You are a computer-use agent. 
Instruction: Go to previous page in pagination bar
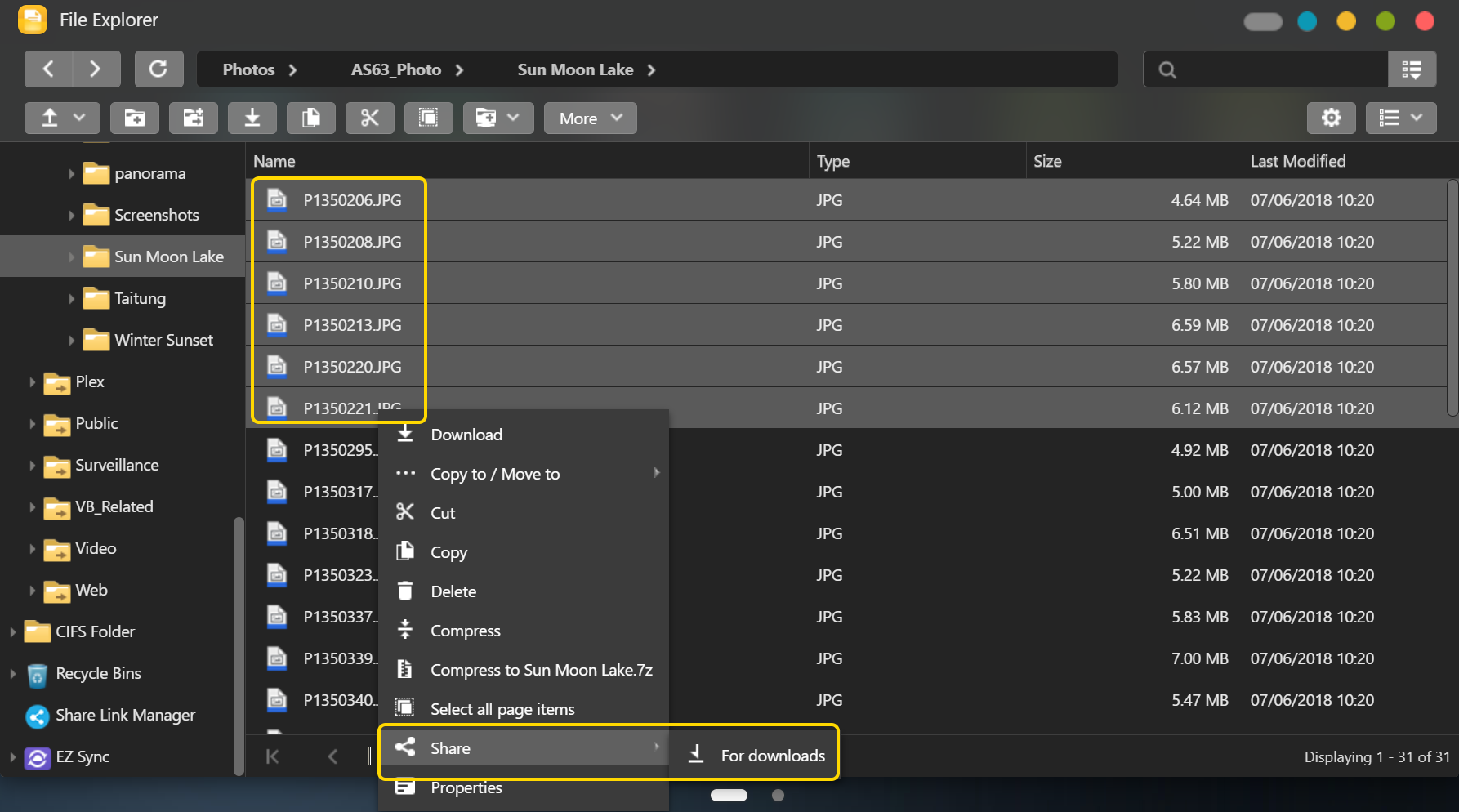coord(332,756)
